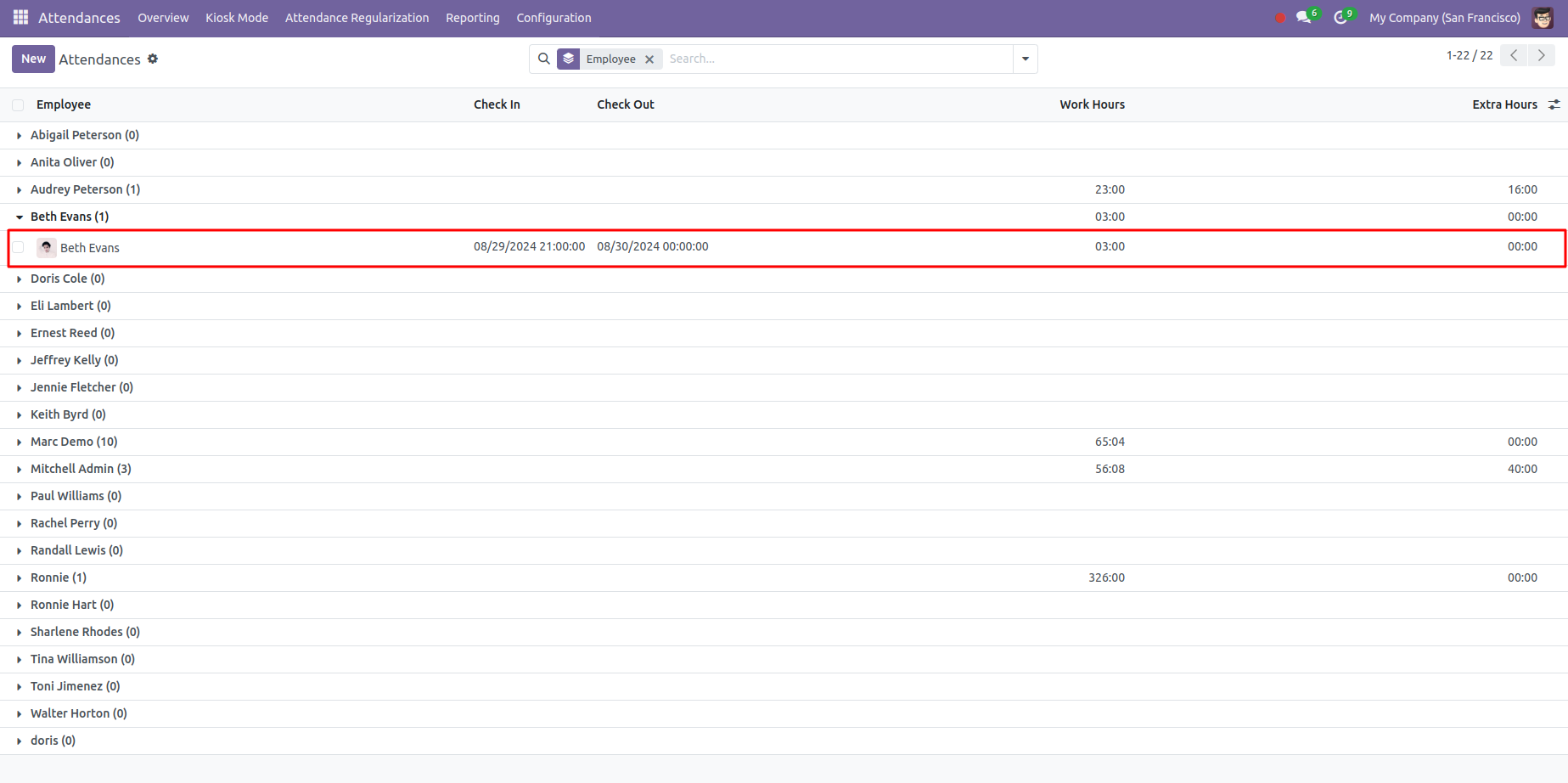Click the search magnifier icon

[x=543, y=59]
